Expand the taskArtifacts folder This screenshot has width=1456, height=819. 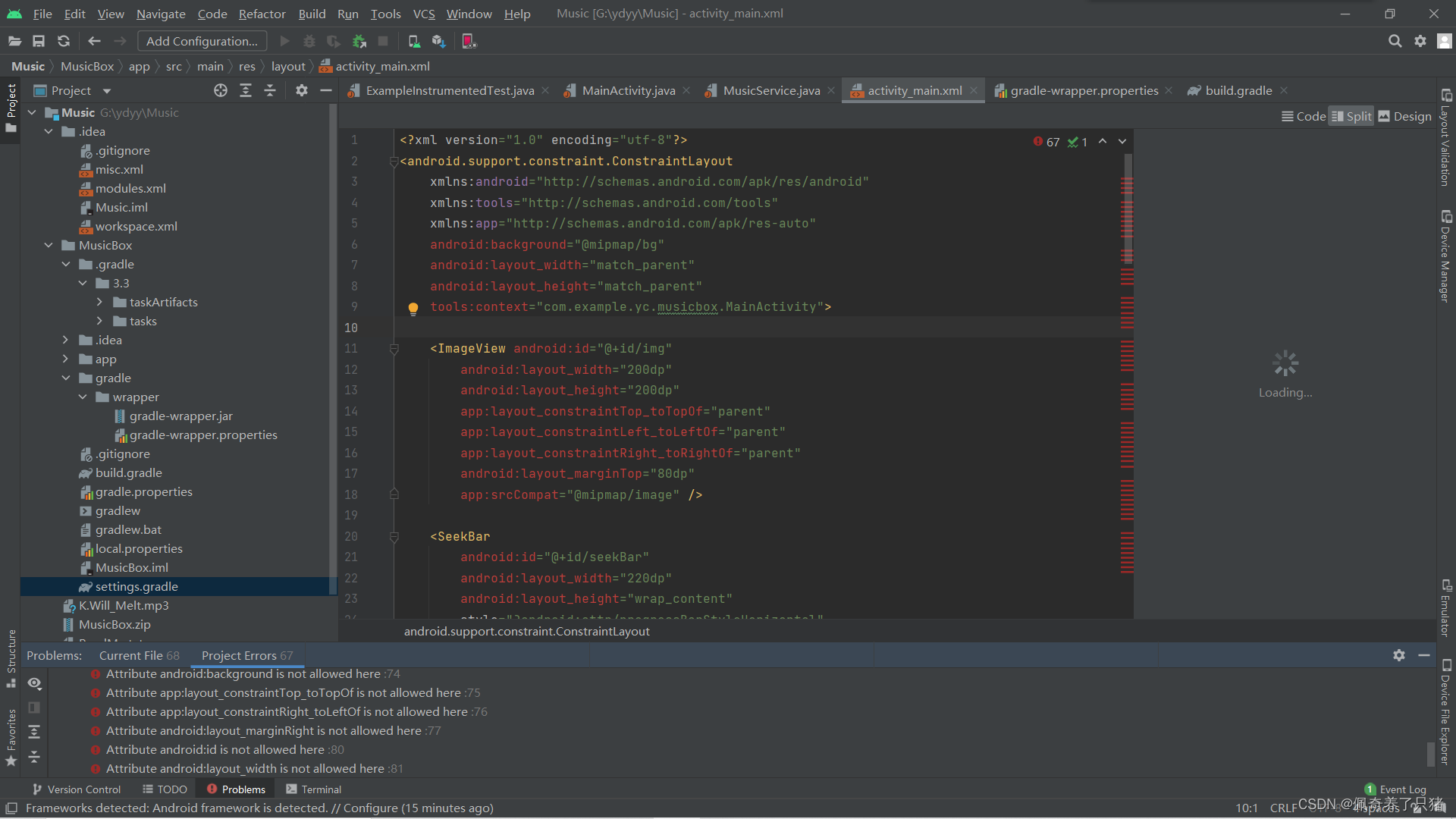(99, 302)
